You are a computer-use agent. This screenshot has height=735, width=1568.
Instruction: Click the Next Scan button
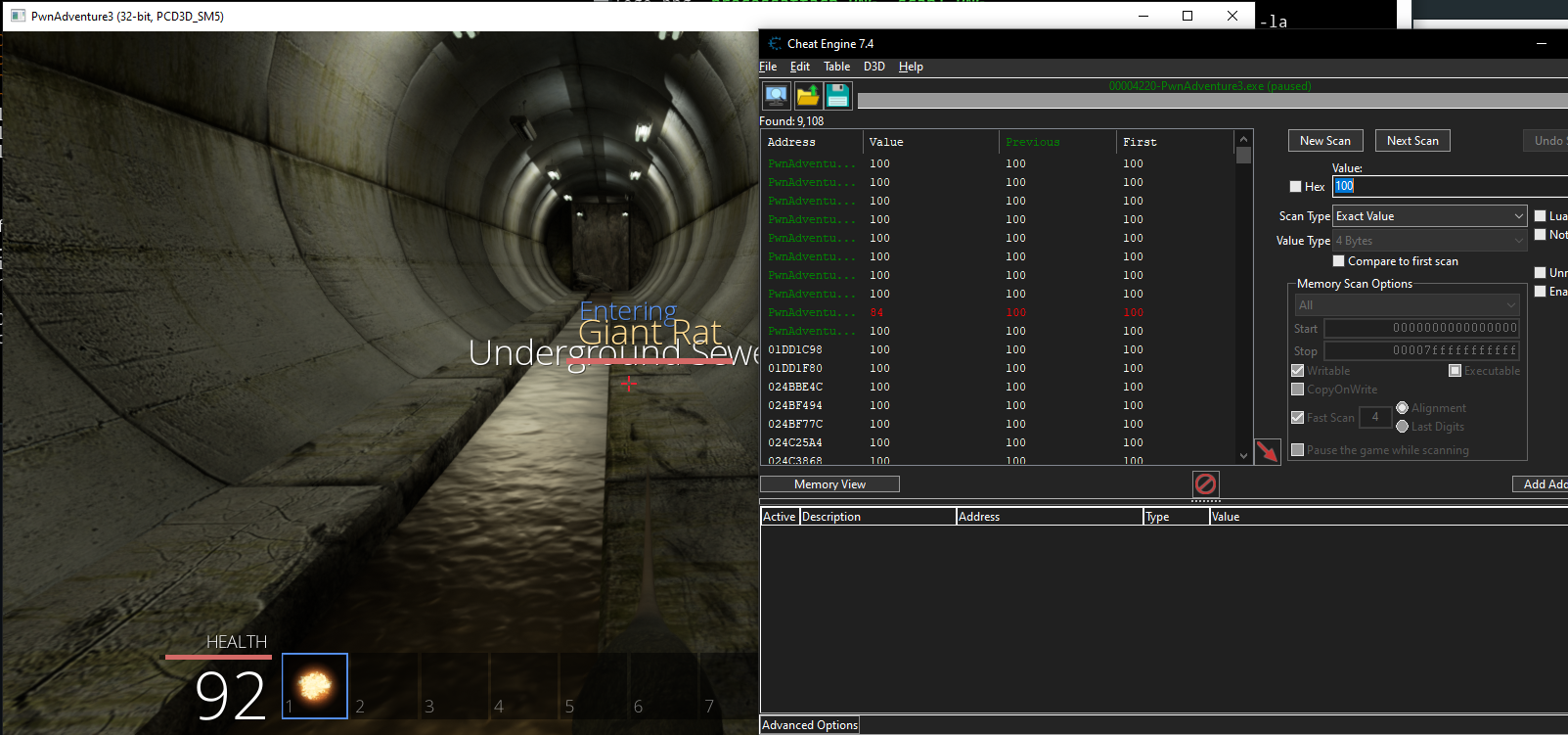(x=1412, y=141)
